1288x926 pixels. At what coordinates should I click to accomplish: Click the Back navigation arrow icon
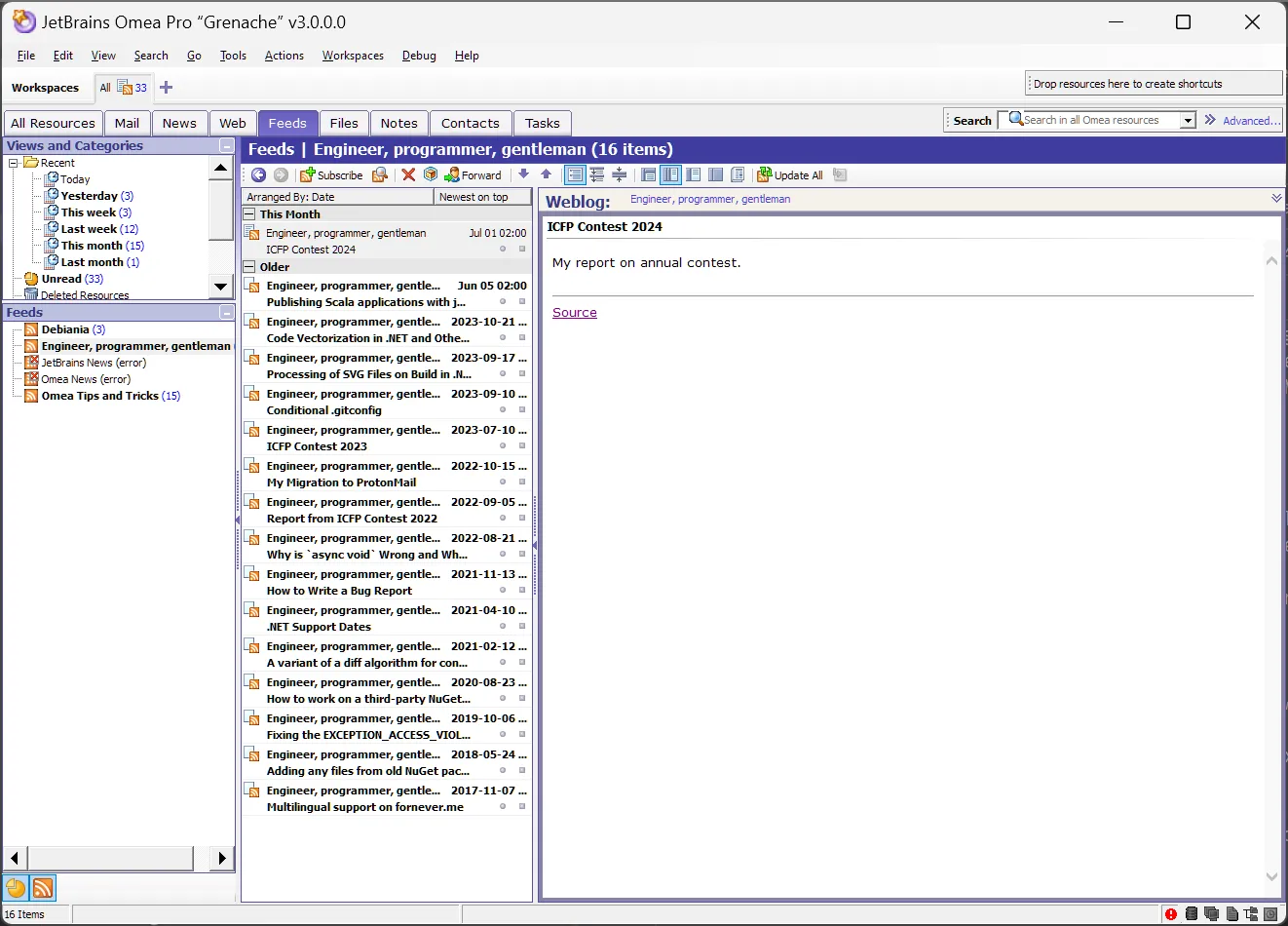(258, 174)
